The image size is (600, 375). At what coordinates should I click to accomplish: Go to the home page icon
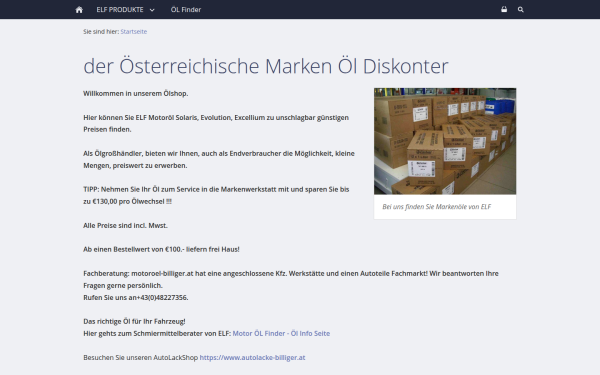click(79, 10)
